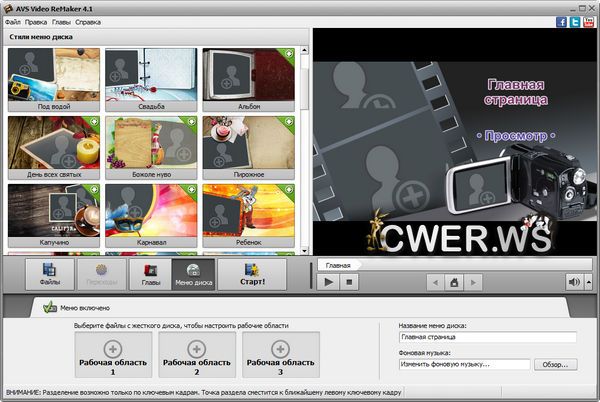Expand the volume control dropdown arrow
The width and height of the screenshot is (600, 402).
tap(587, 283)
